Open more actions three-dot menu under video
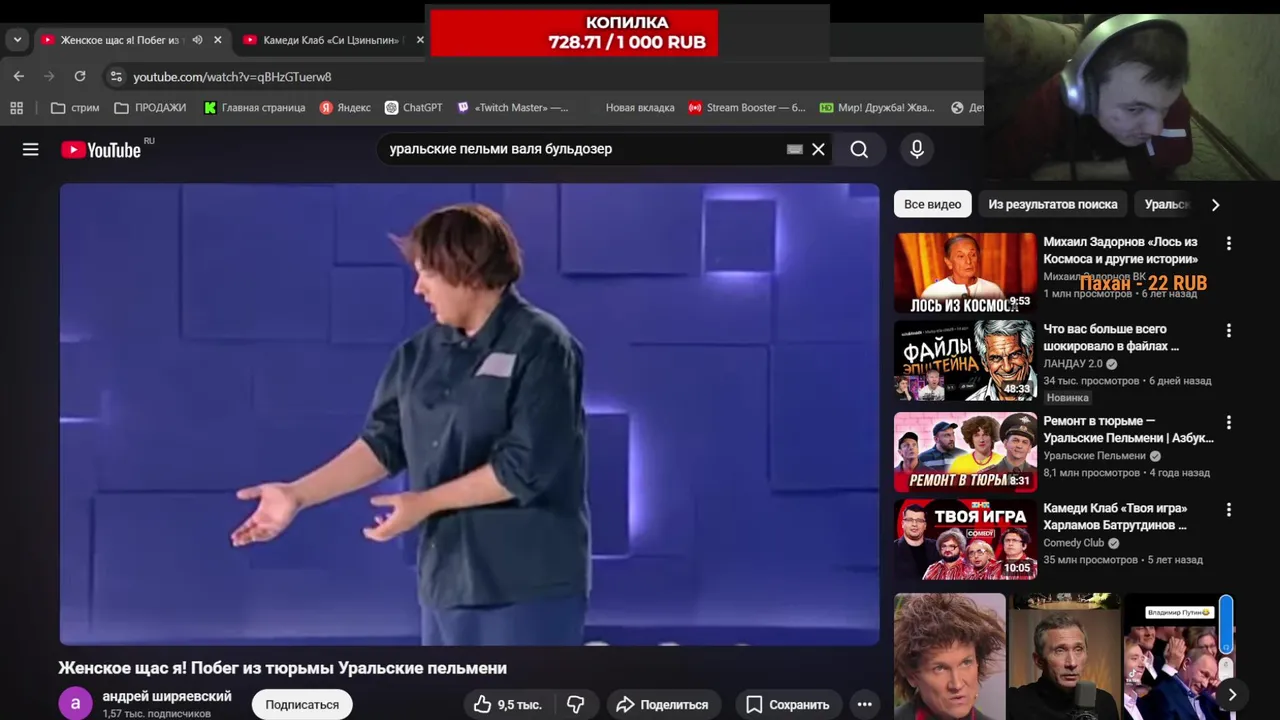The height and width of the screenshot is (720, 1280). [x=865, y=704]
